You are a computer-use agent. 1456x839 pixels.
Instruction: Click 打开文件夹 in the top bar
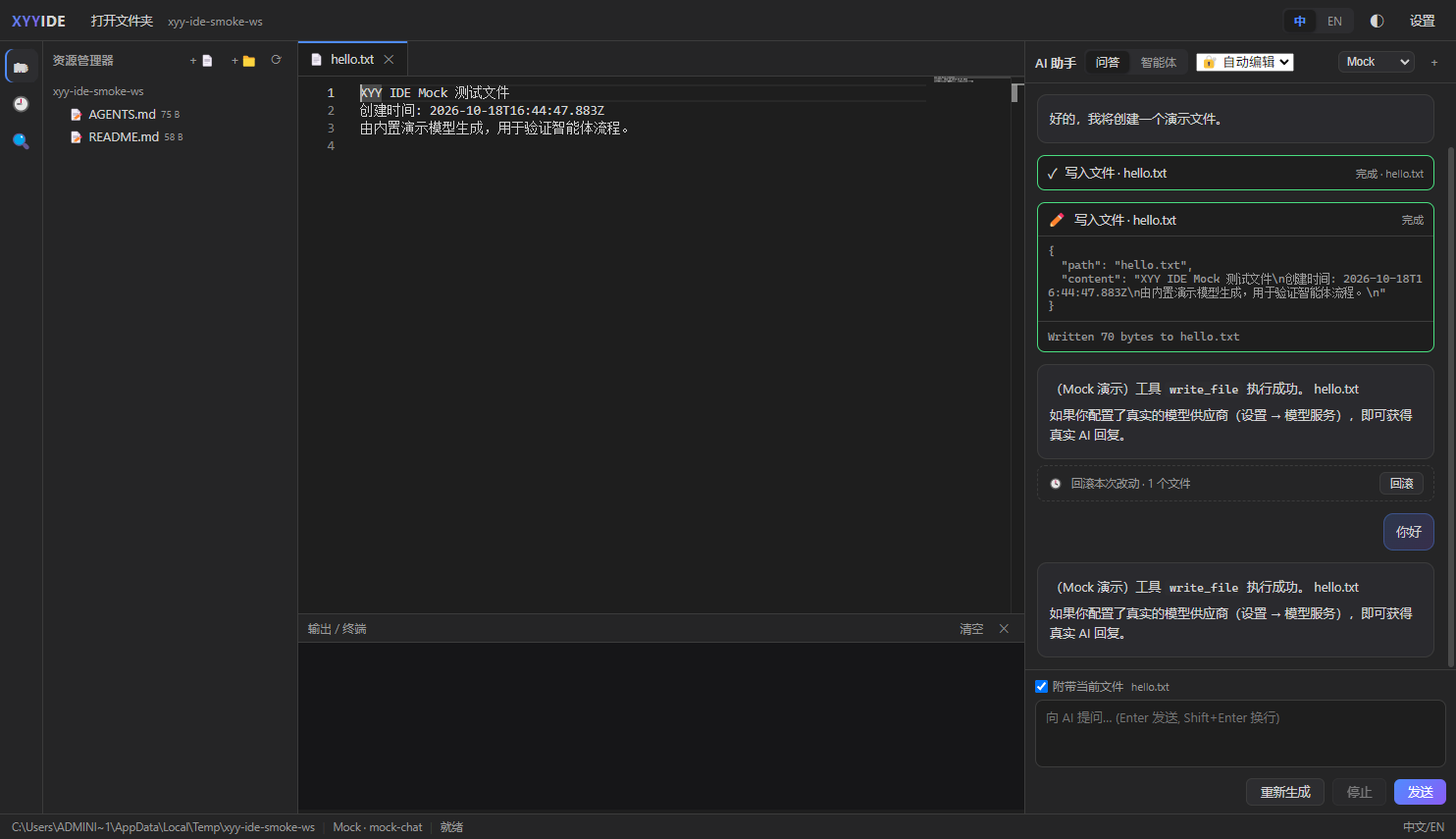click(x=122, y=21)
